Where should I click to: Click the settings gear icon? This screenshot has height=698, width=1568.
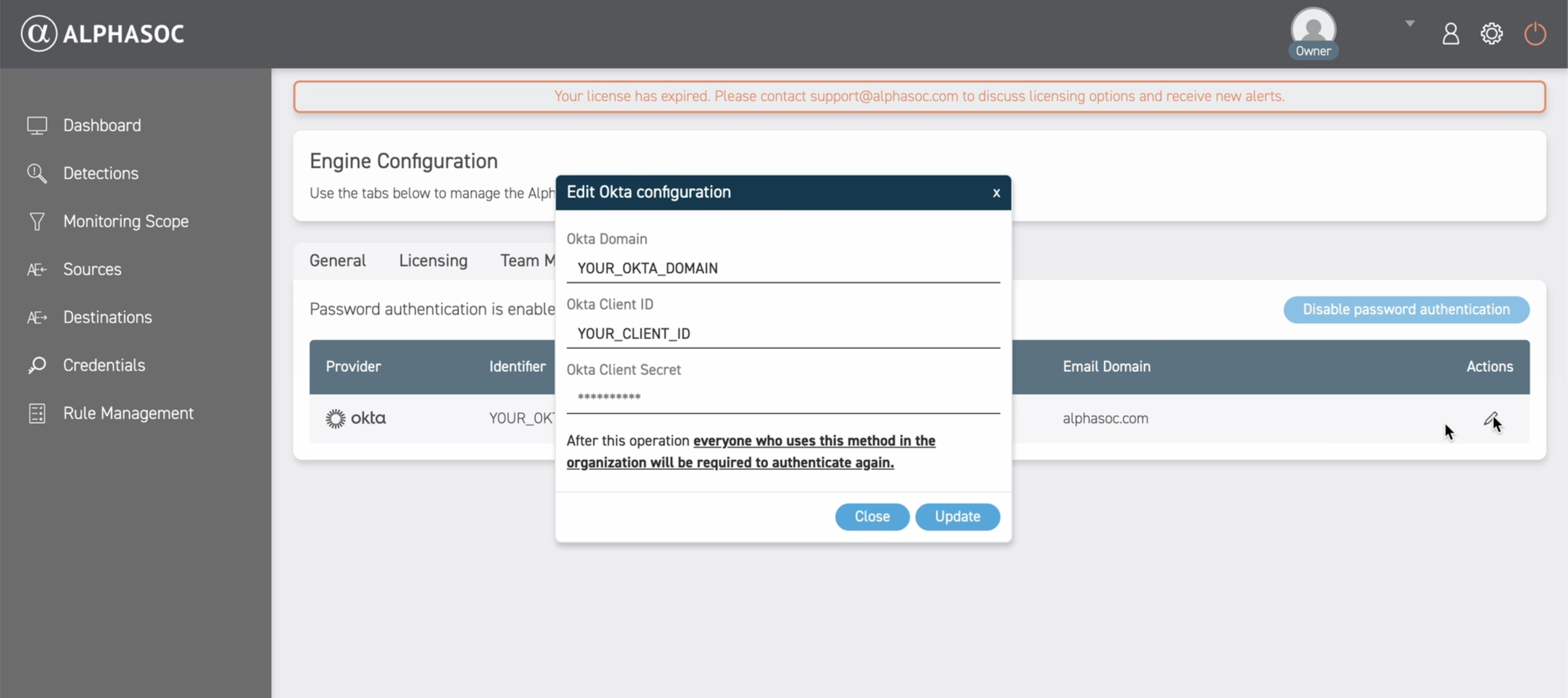[x=1491, y=33]
